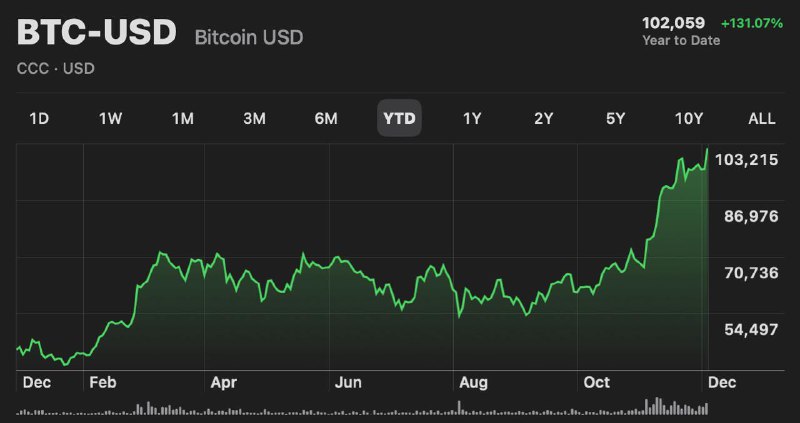The width and height of the screenshot is (800, 423).
Task: Click the 103,215 y-axis label
Action: tap(746, 160)
